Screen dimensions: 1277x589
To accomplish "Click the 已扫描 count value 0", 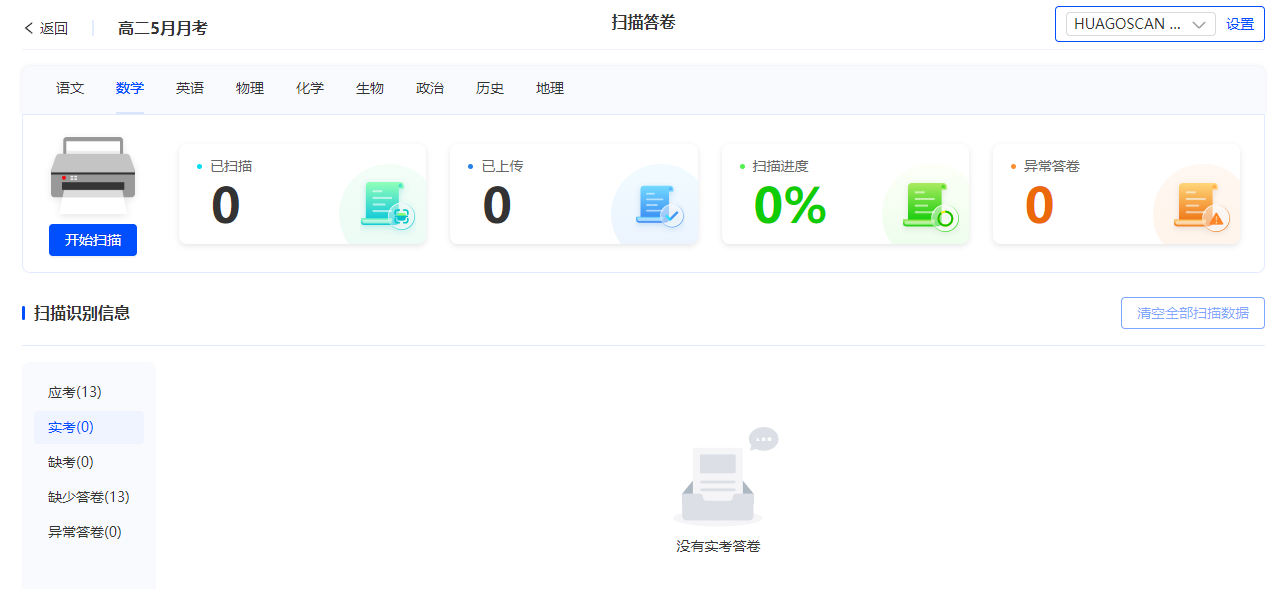I will coord(226,206).
